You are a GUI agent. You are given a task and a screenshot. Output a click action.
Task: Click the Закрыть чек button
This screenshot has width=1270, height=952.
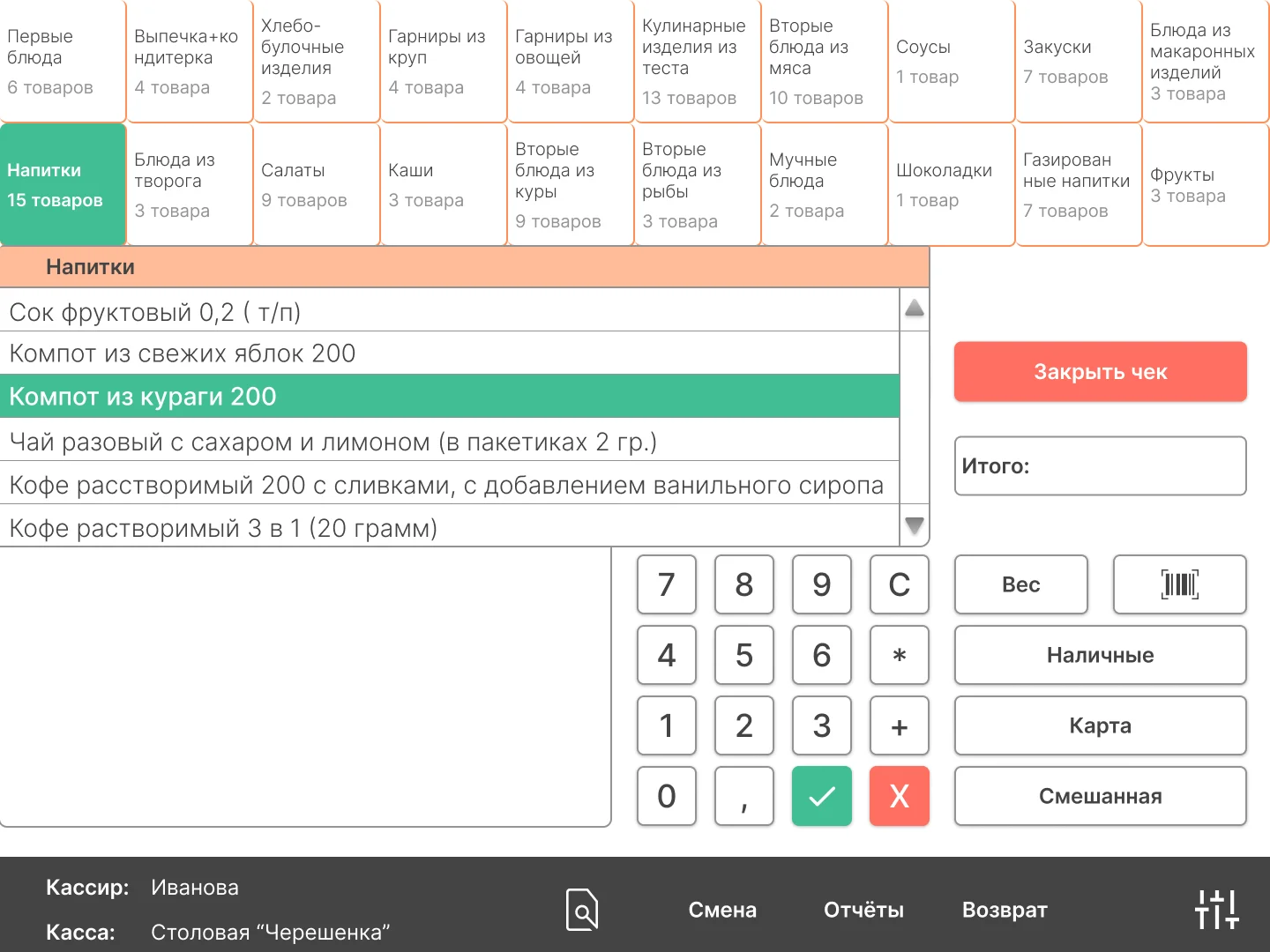(1101, 372)
